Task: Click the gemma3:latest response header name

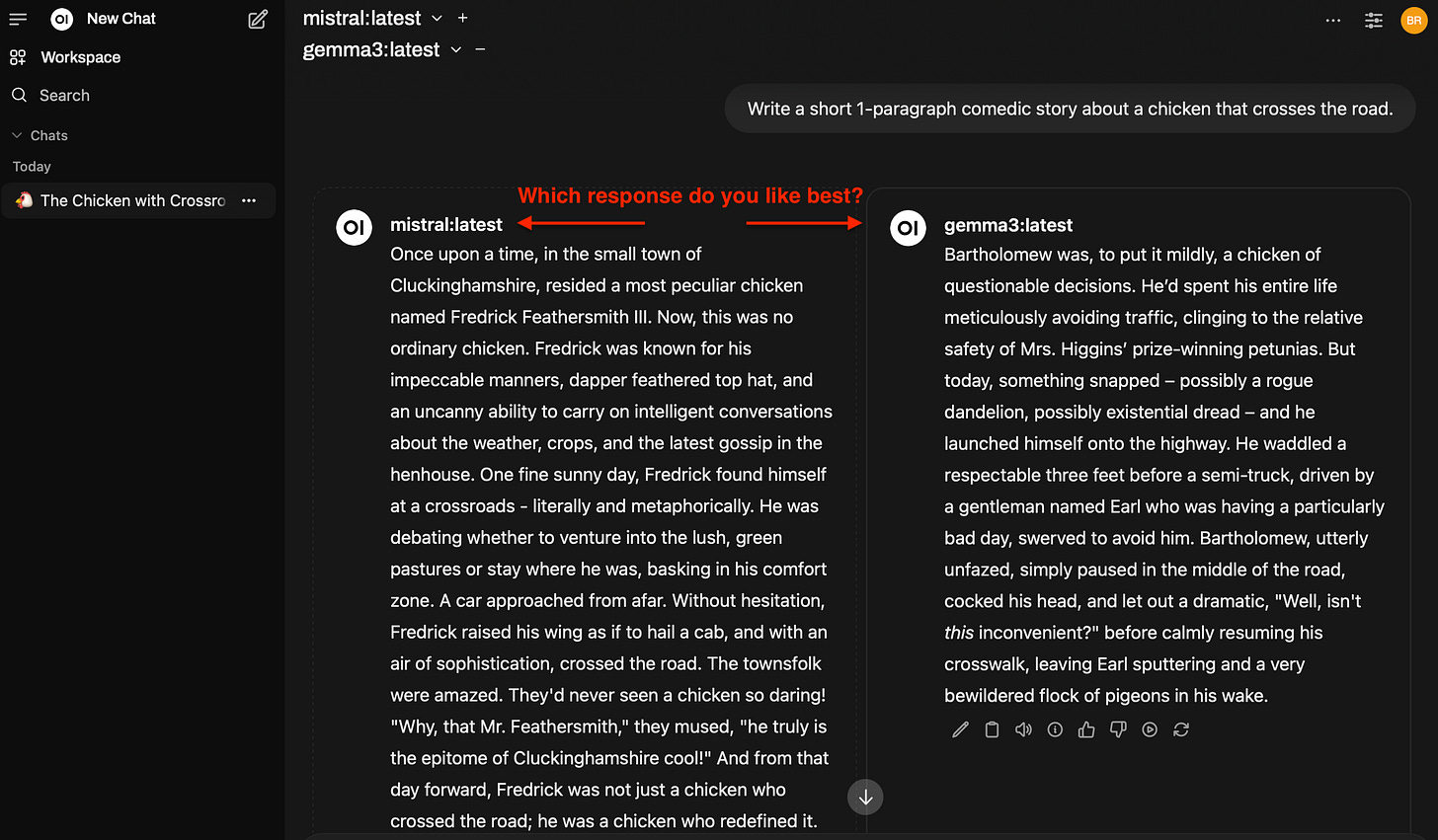Action: click(x=1008, y=225)
